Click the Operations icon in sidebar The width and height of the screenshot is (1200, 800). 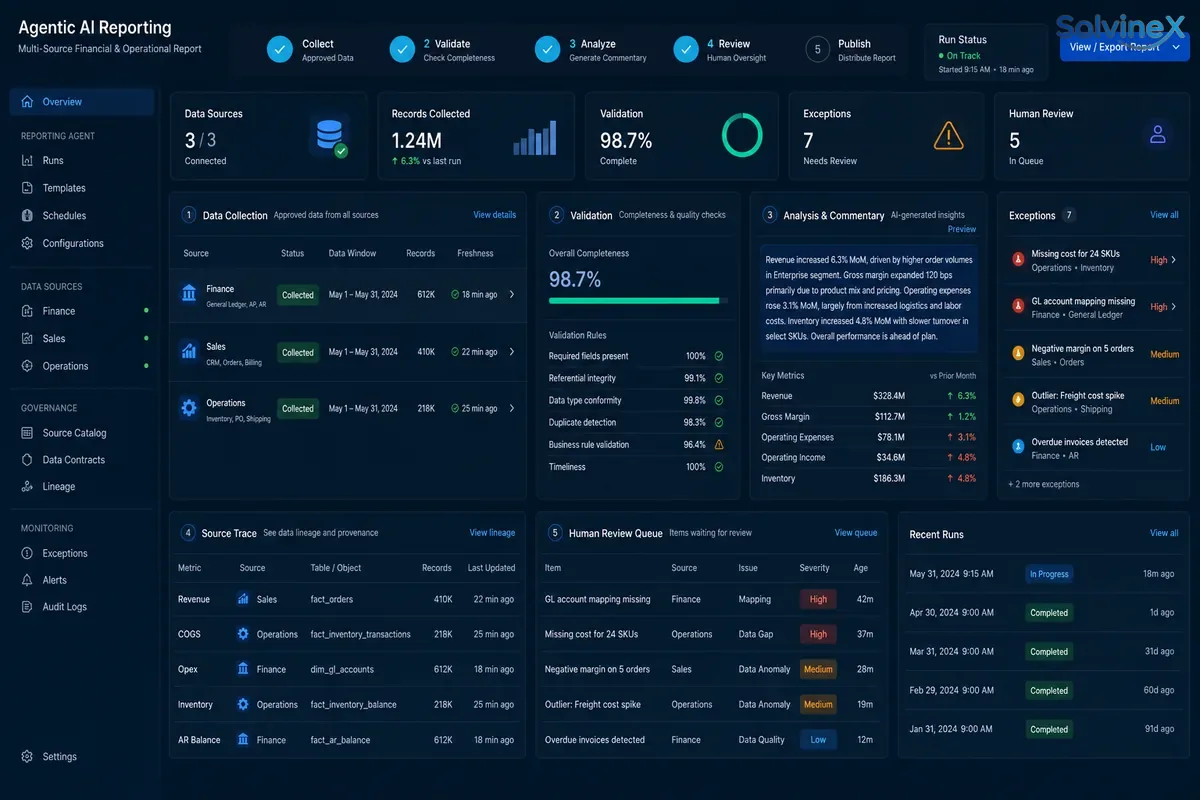27,366
